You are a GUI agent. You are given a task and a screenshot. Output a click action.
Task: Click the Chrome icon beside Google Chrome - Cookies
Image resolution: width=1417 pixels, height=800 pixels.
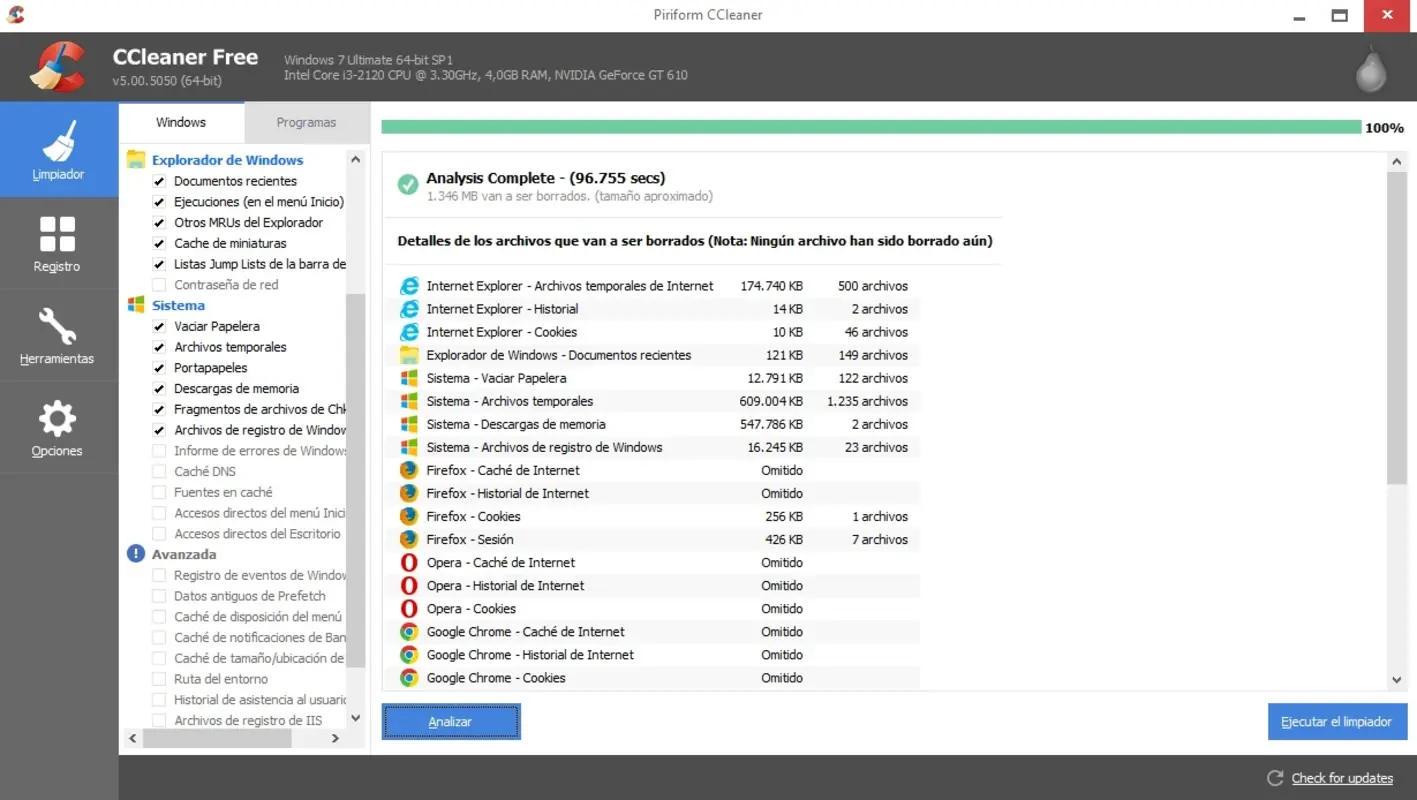409,677
